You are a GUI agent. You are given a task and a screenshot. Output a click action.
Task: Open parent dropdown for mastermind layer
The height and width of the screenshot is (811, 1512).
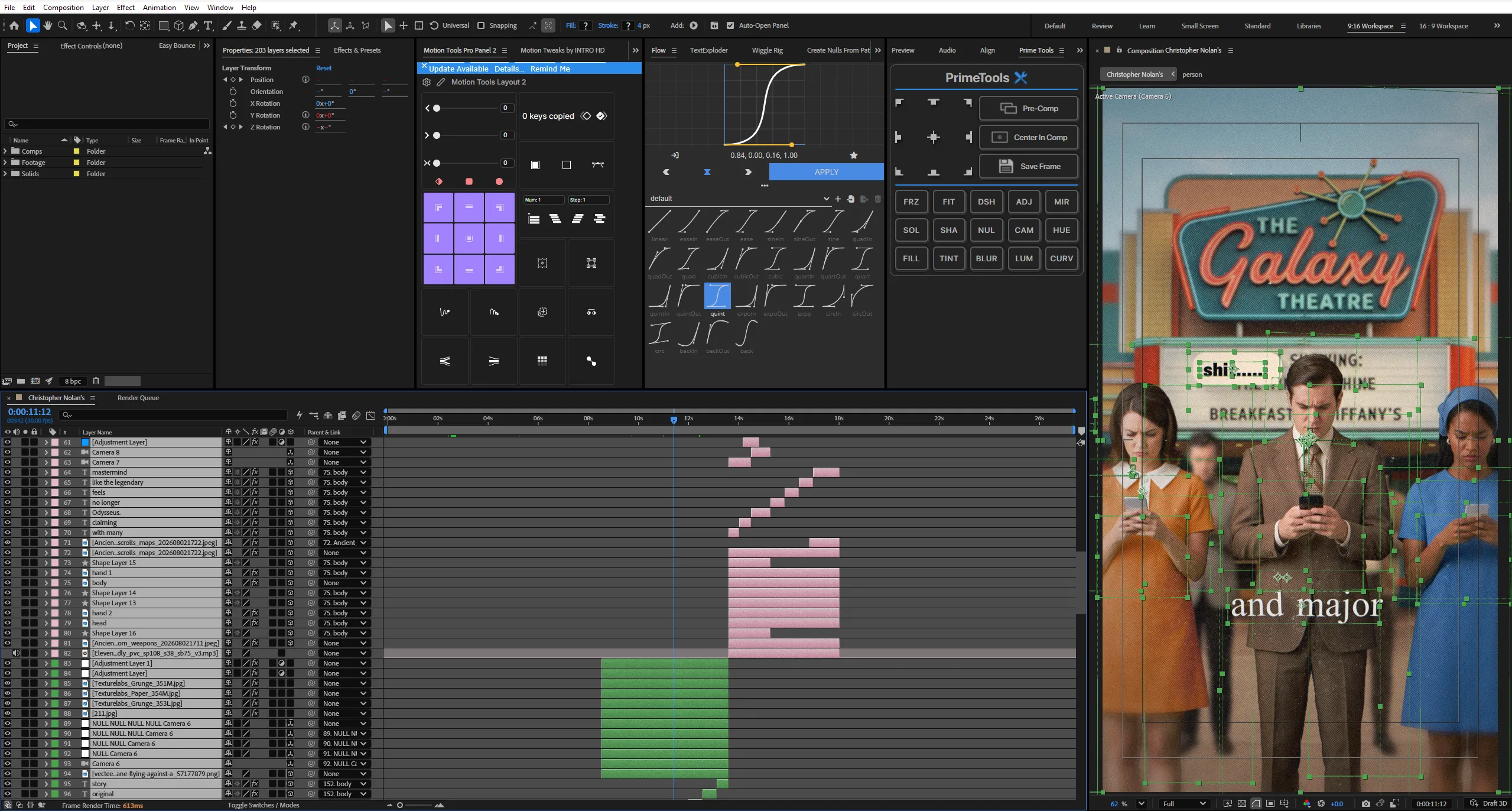(x=344, y=472)
